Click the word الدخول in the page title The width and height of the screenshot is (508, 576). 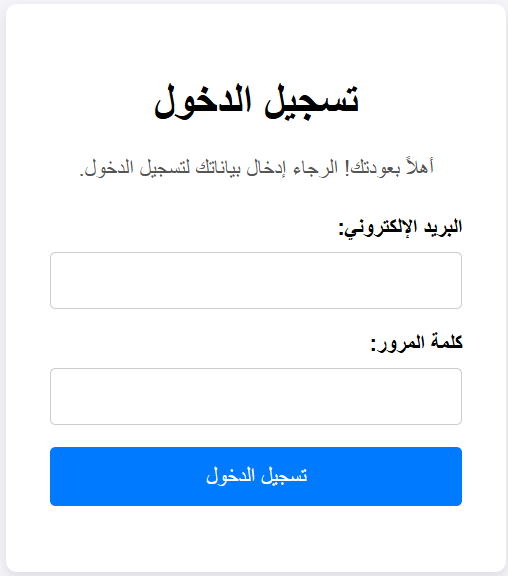[x=203, y=101]
